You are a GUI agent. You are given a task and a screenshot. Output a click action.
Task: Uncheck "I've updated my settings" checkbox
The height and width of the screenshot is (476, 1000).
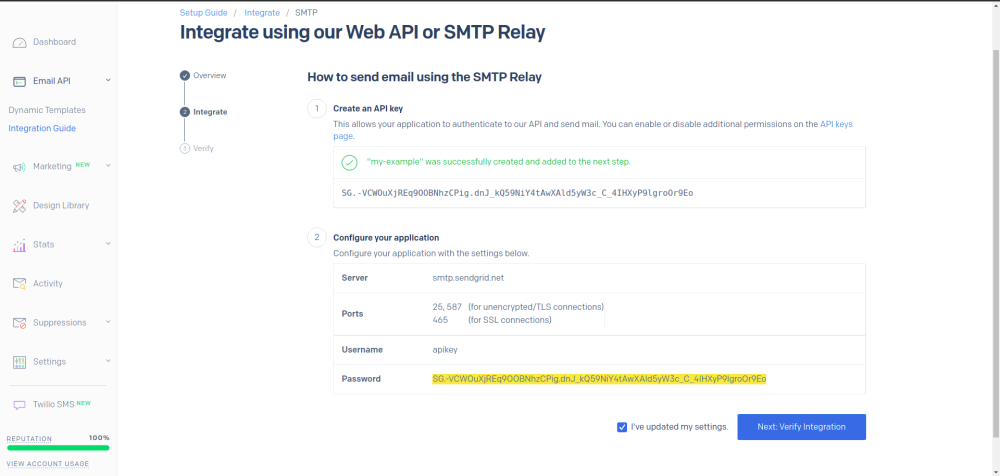622,427
